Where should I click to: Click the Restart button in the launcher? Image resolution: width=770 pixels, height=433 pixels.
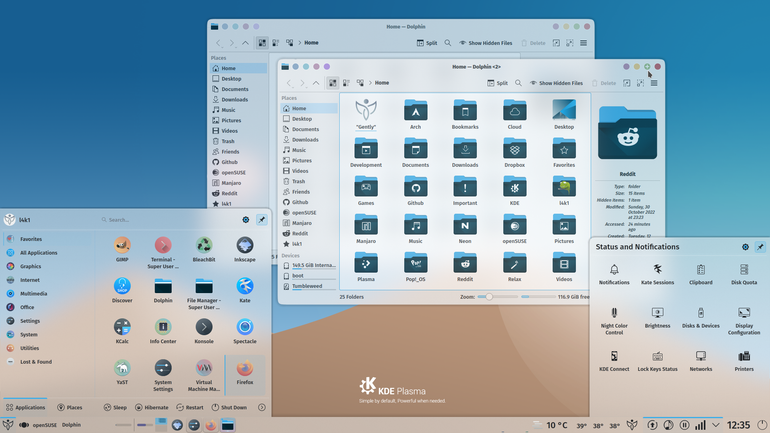(190, 407)
